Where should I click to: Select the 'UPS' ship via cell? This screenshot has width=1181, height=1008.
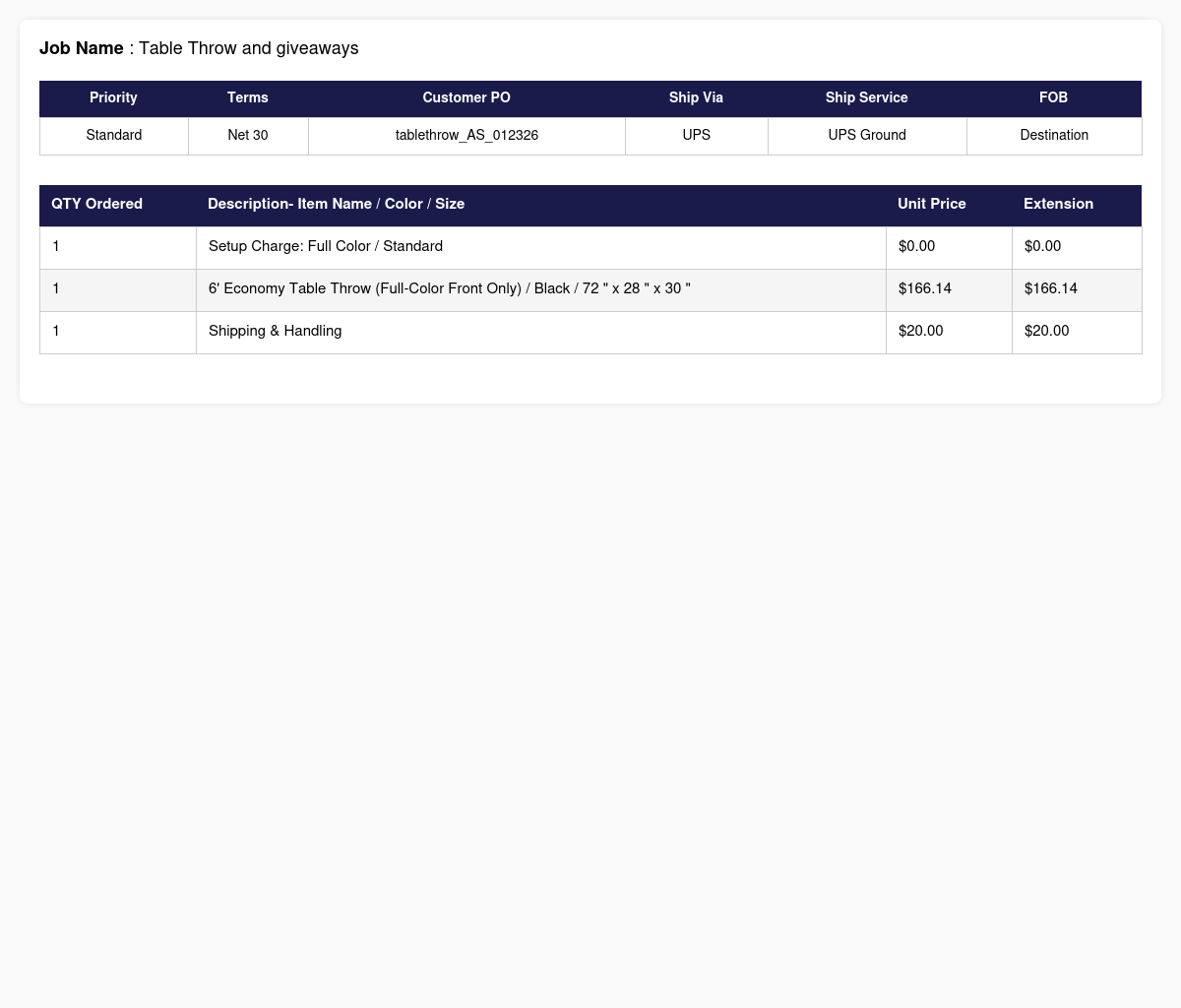(x=697, y=136)
